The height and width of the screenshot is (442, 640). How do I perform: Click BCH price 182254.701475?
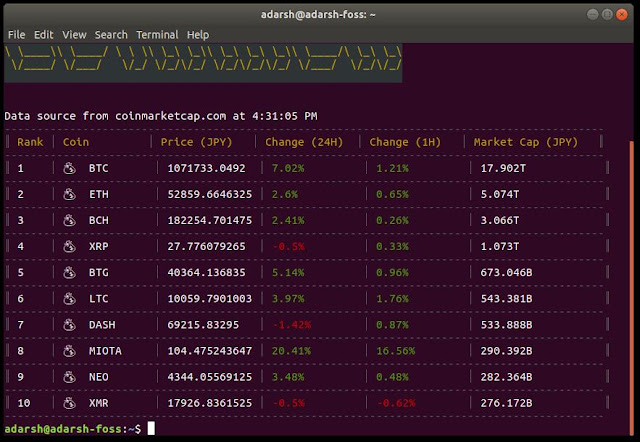(210, 220)
